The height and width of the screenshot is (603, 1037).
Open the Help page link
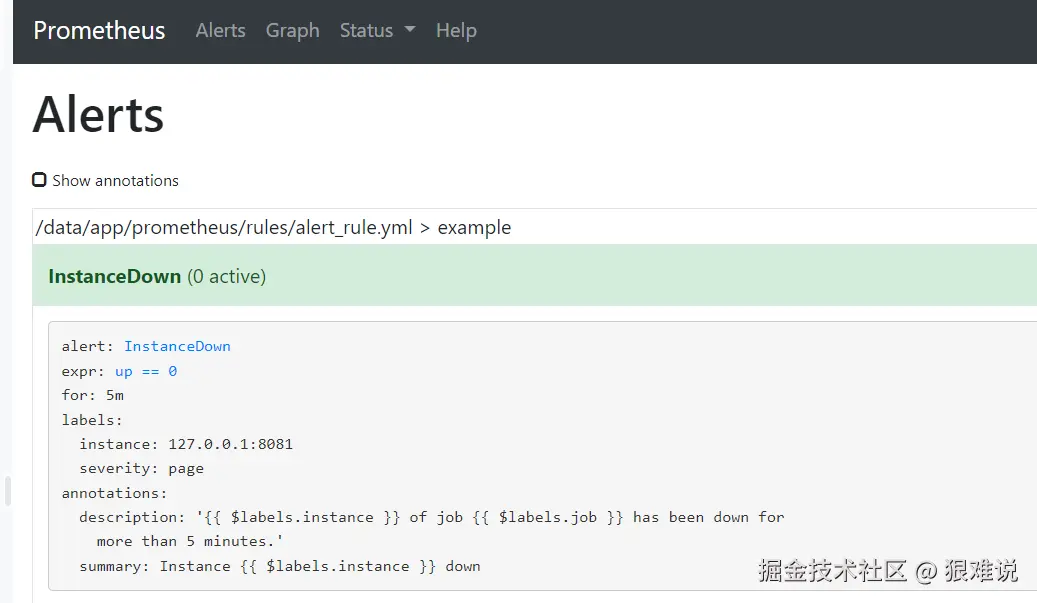click(456, 31)
